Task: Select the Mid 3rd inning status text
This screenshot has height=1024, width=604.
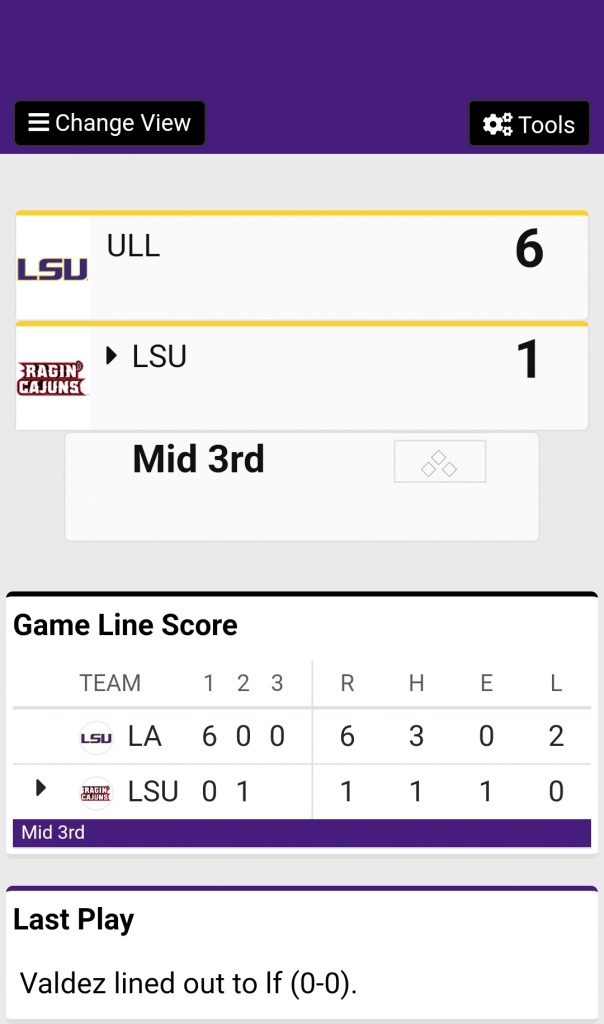Action: 198,460
